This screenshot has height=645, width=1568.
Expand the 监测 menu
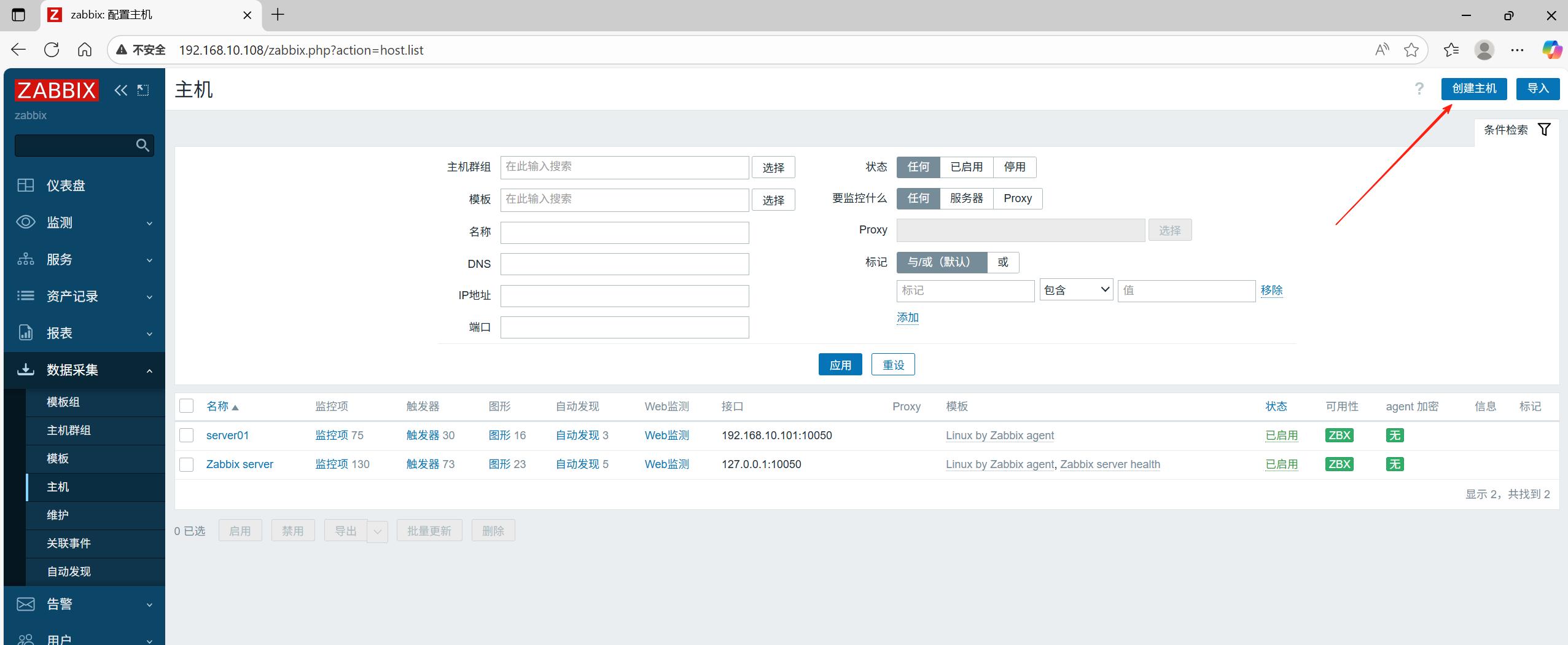click(84, 222)
